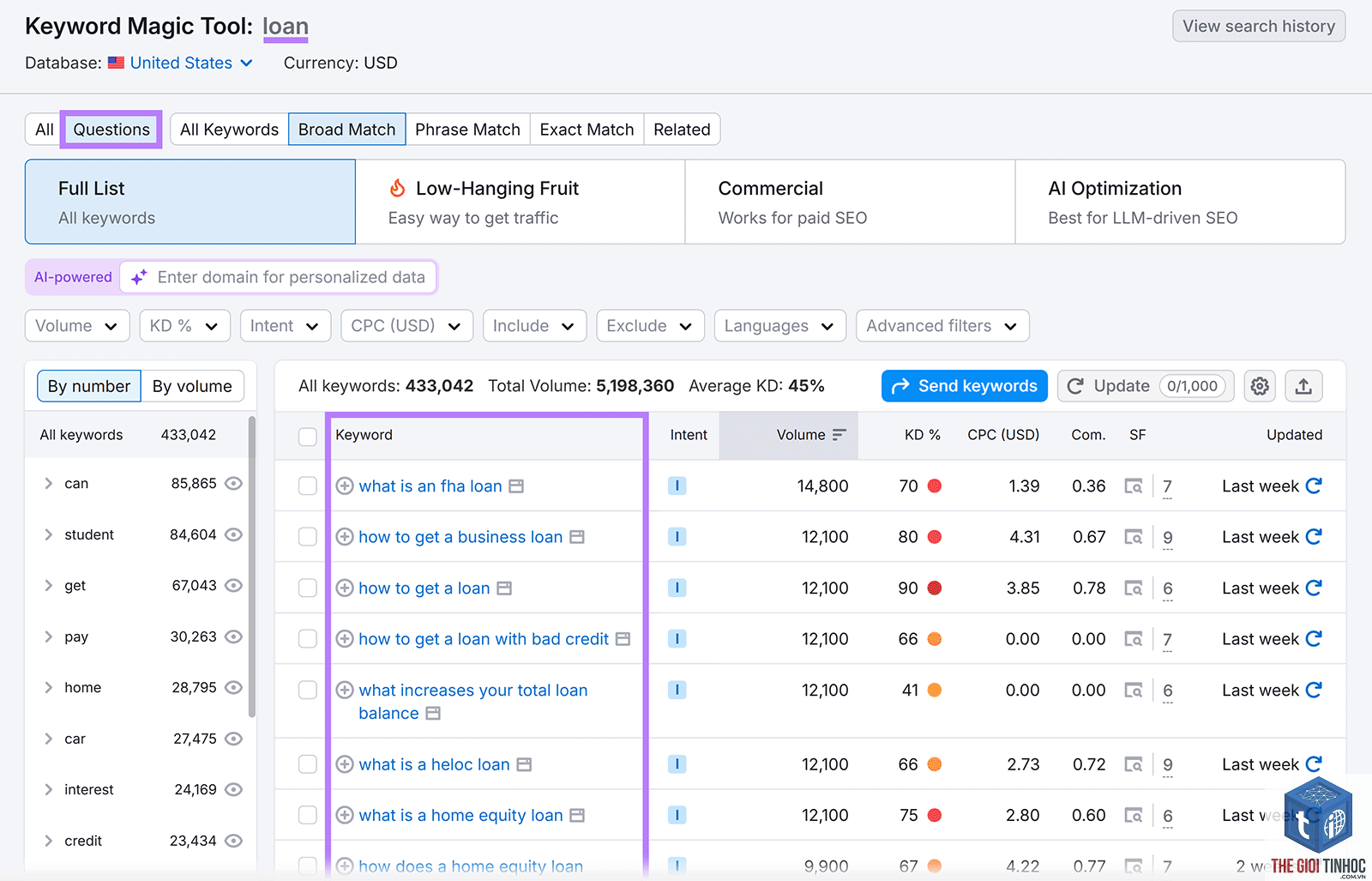Click the keyword groups panel scrollbar

click(x=251, y=566)
